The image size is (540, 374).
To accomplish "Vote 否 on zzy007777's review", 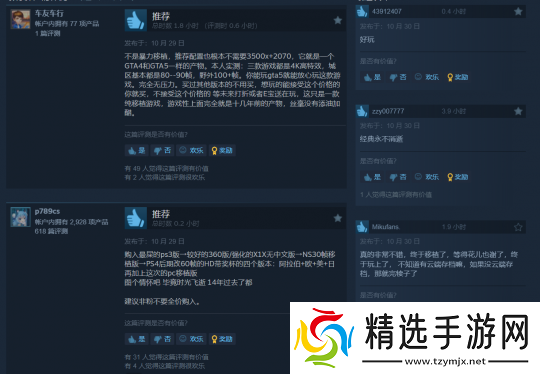I will pyautogui.click(x=398, y=177).
